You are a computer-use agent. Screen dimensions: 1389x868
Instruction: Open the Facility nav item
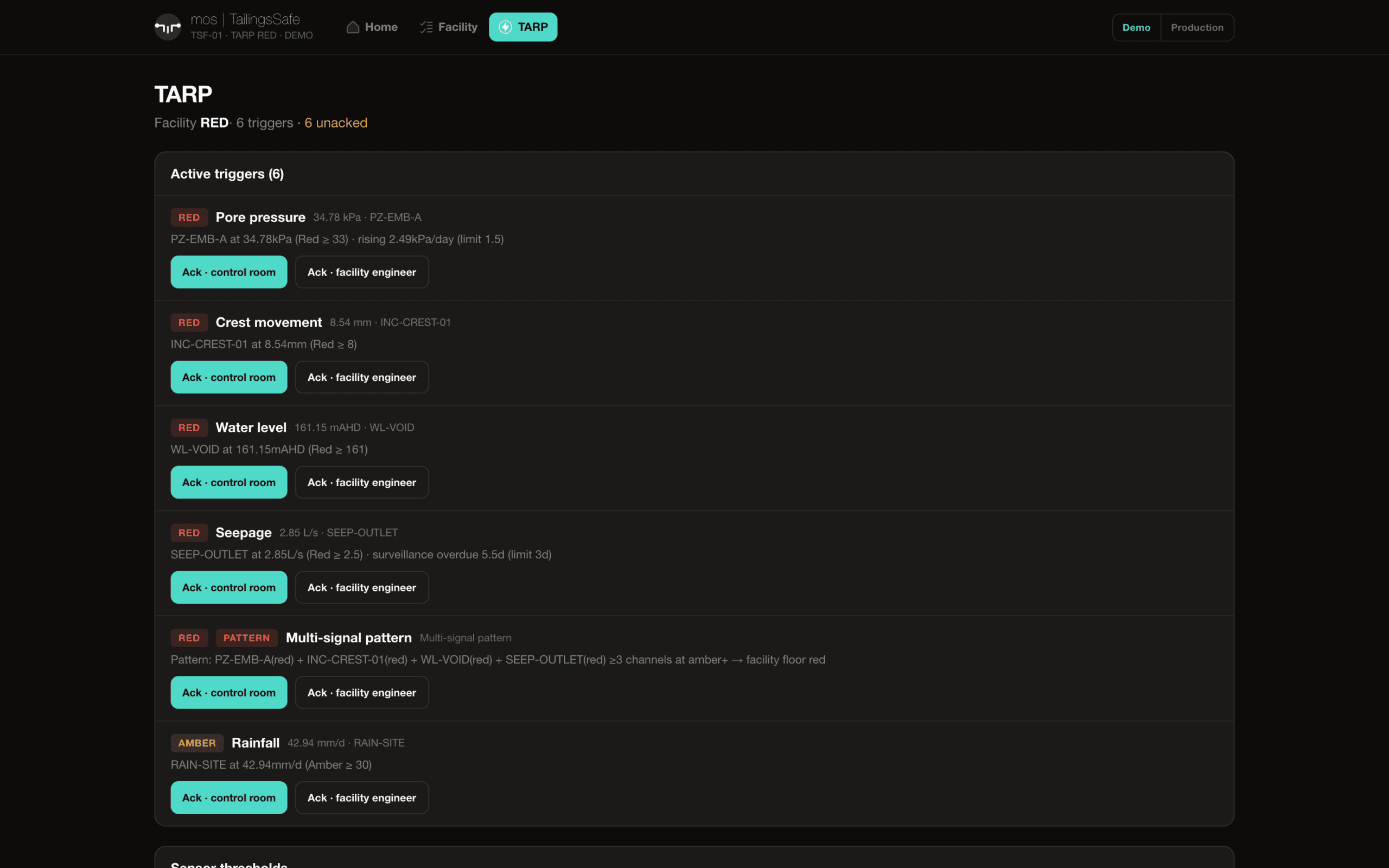click(x=448, y=27)
